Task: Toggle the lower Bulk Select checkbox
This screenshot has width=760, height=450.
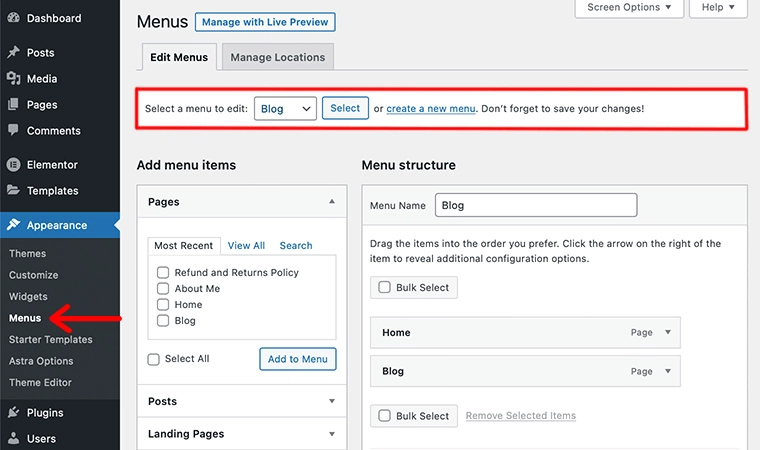Action: click(x=384, y=416)
